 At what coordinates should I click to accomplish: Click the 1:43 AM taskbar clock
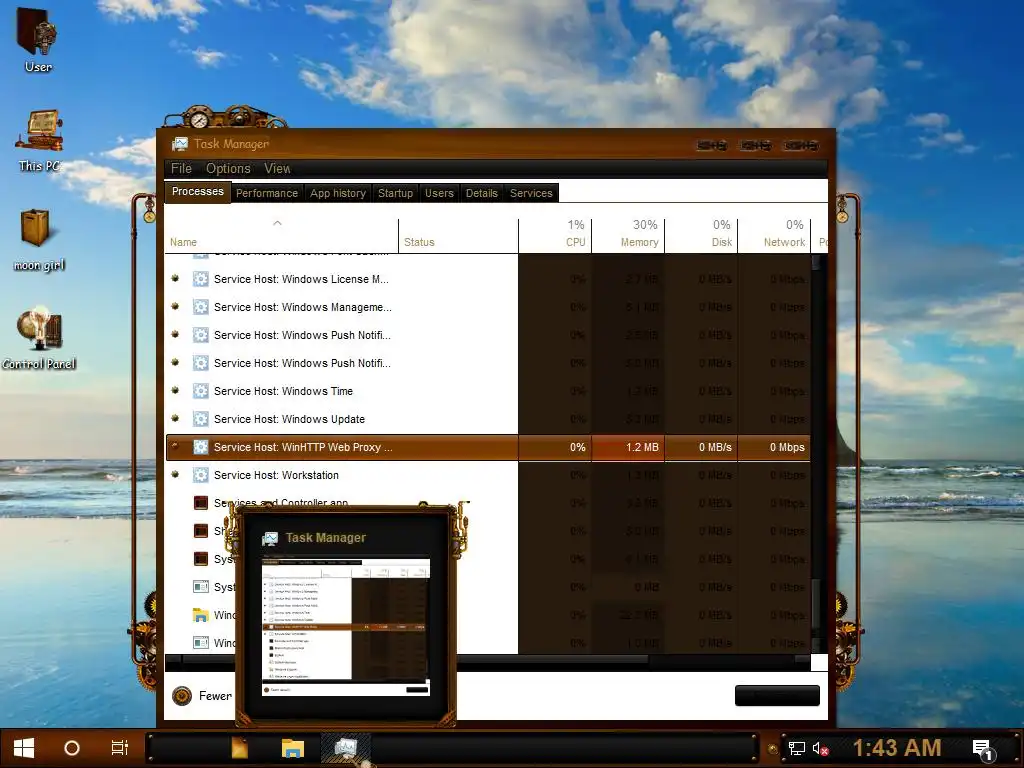tap(897, 748)
